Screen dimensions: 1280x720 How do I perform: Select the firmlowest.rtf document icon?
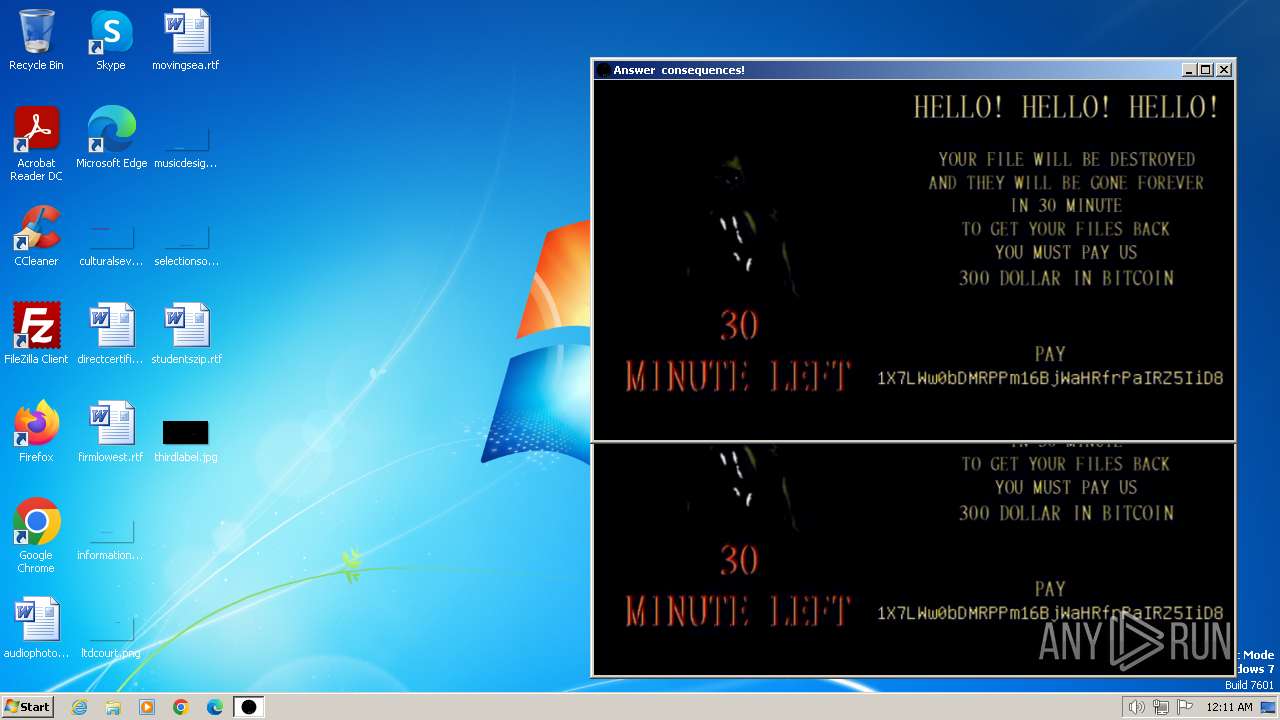tap(111, 432)
